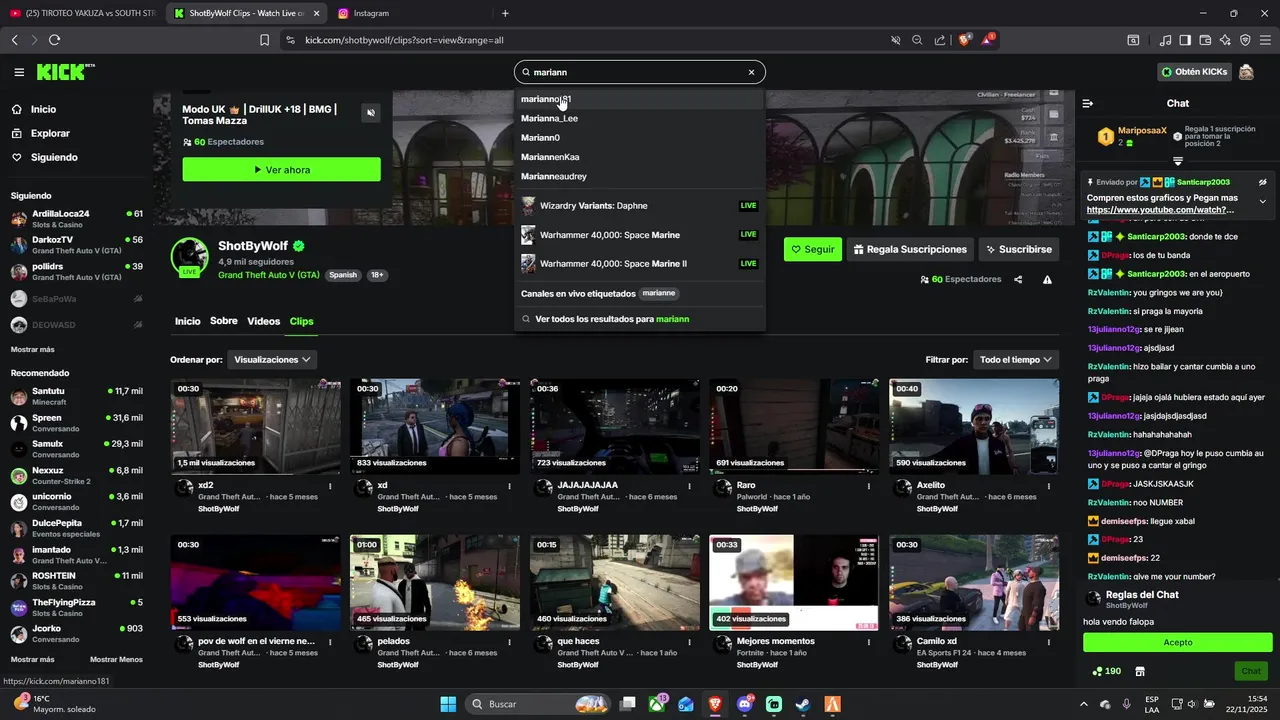Select mariann0181 search suggestion
The image size is (1280, 720).
pyautogui.click(x=640, y=99)
